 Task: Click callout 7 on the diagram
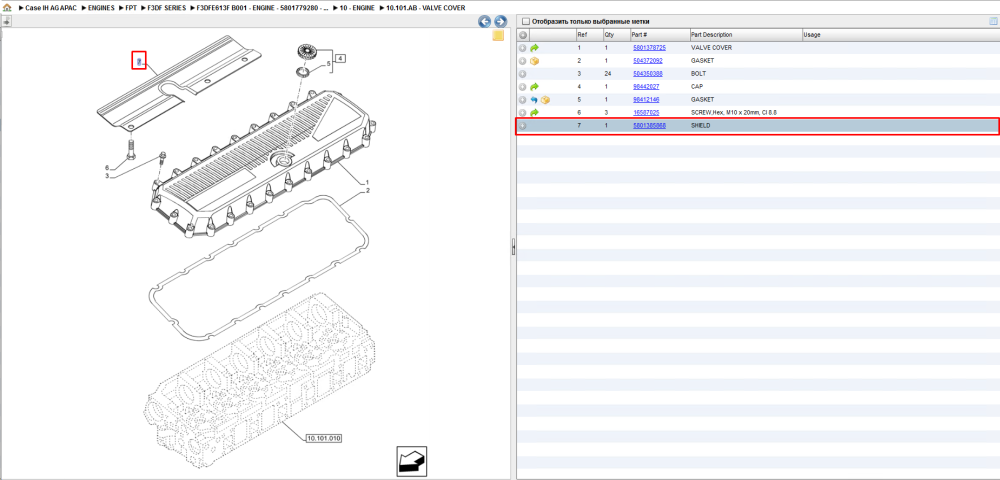139,61
